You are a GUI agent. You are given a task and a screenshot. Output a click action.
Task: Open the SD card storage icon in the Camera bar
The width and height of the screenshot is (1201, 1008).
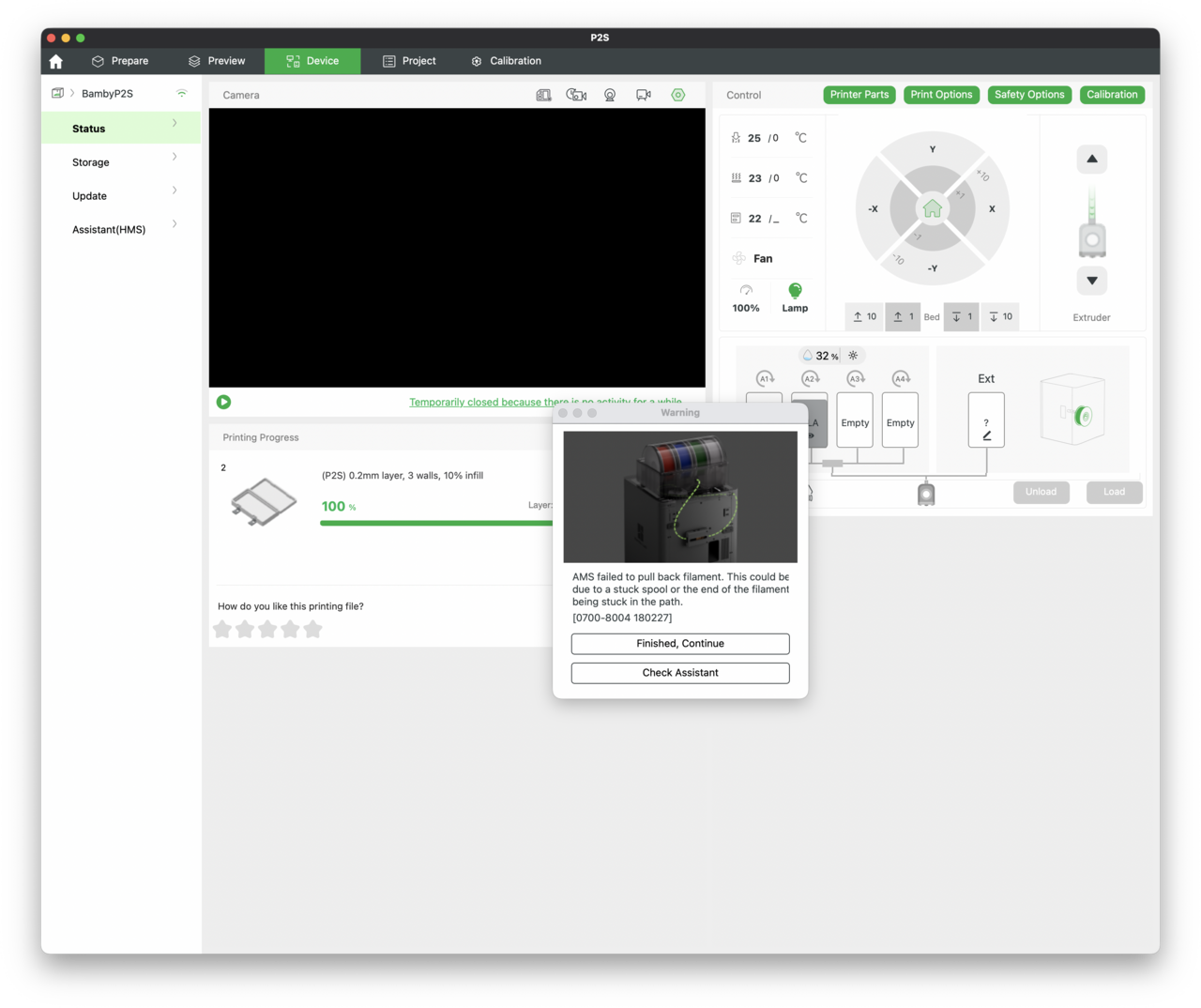click(543, 95)
